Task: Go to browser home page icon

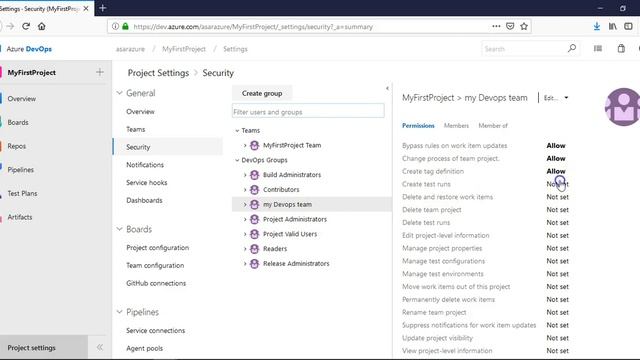Action: point(42,27)
